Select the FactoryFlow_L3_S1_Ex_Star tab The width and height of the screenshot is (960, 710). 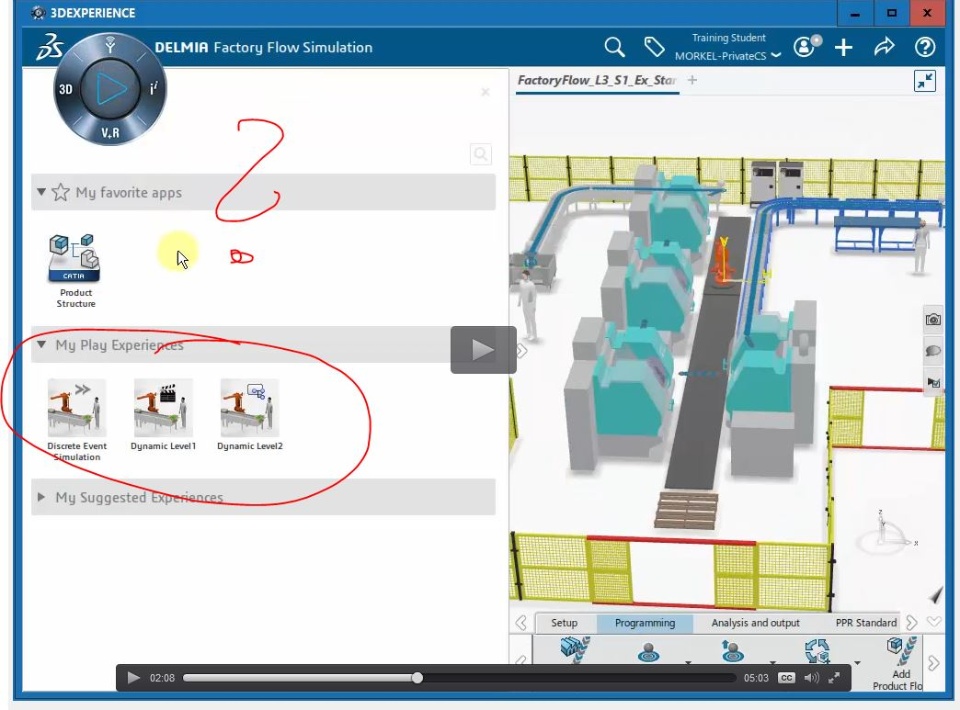[x=596, y=80]
